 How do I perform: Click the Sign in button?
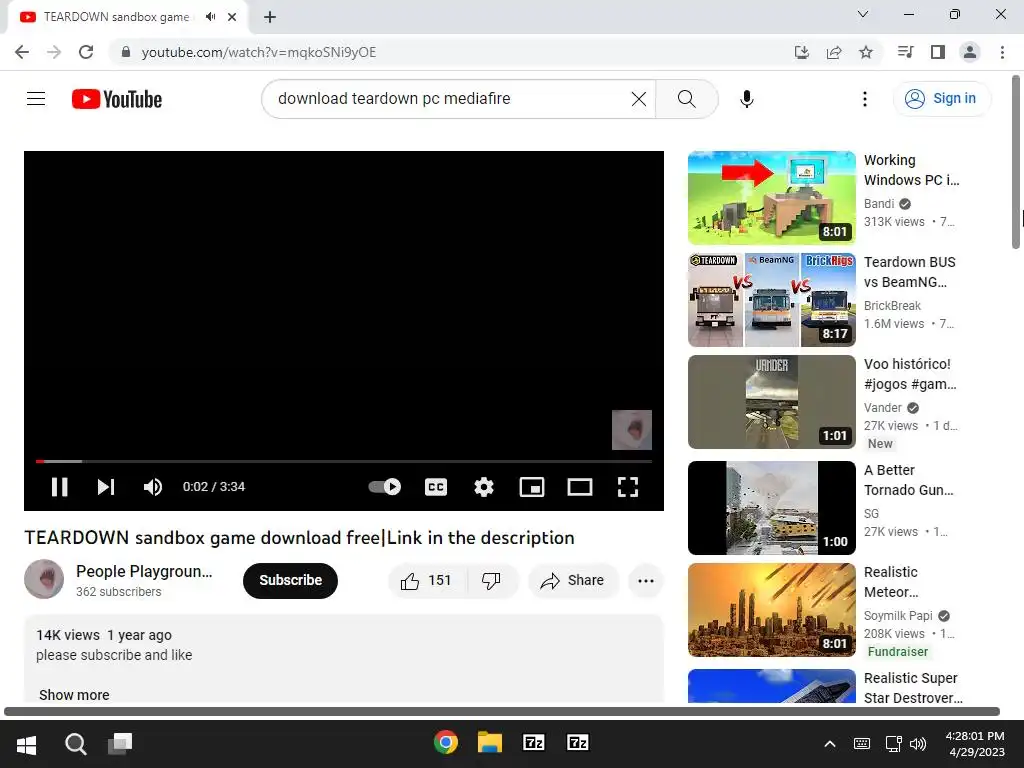tap(942, 99)
